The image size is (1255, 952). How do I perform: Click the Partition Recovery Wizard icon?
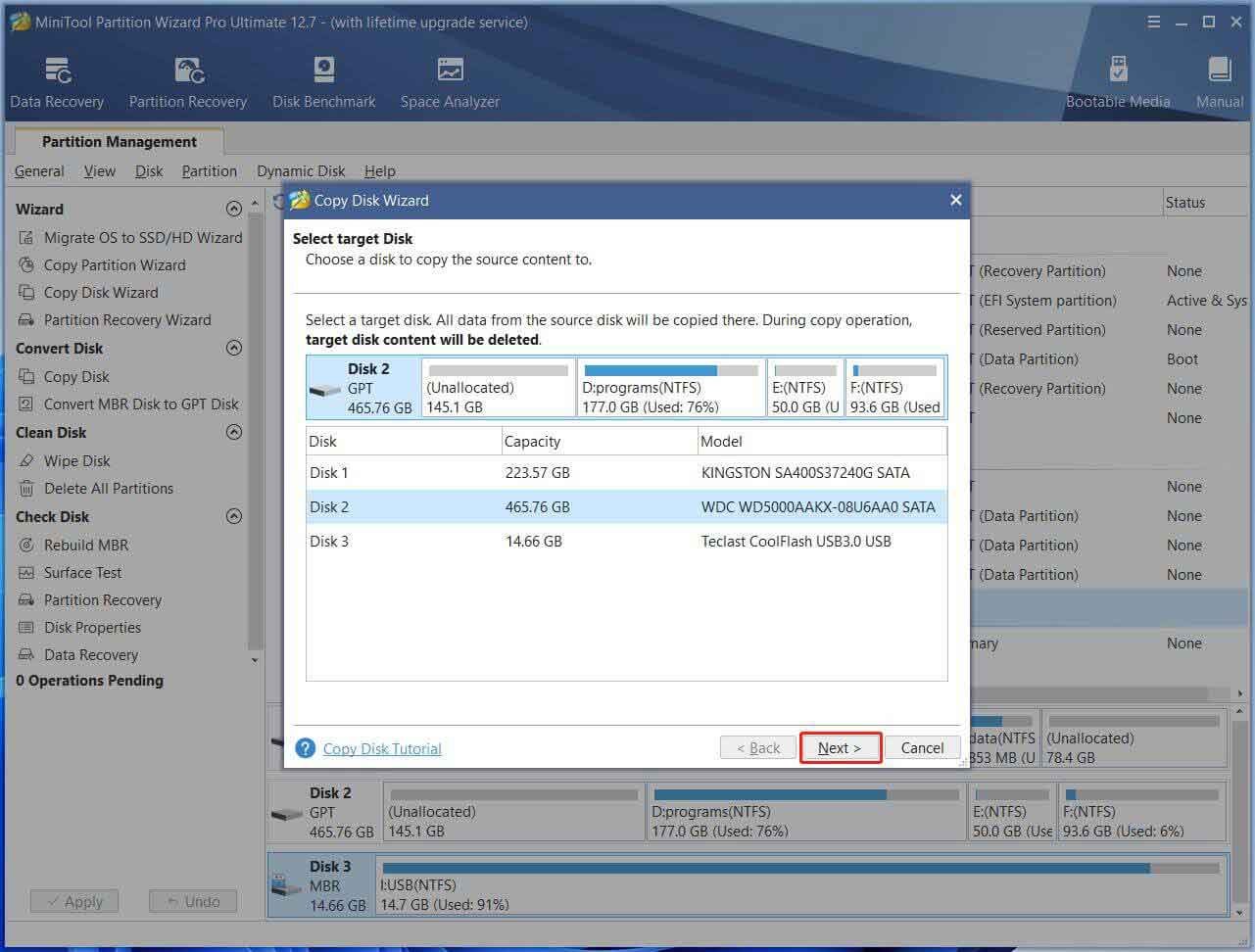(x=26, y=320)
